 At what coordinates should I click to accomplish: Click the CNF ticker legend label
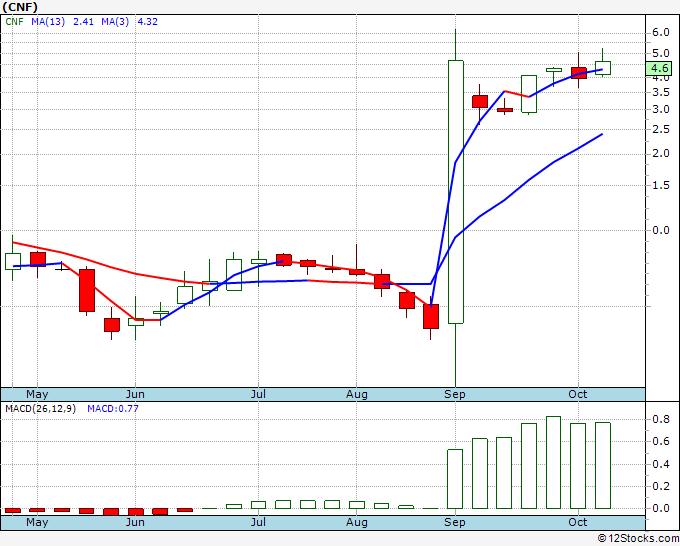point(14,21)
